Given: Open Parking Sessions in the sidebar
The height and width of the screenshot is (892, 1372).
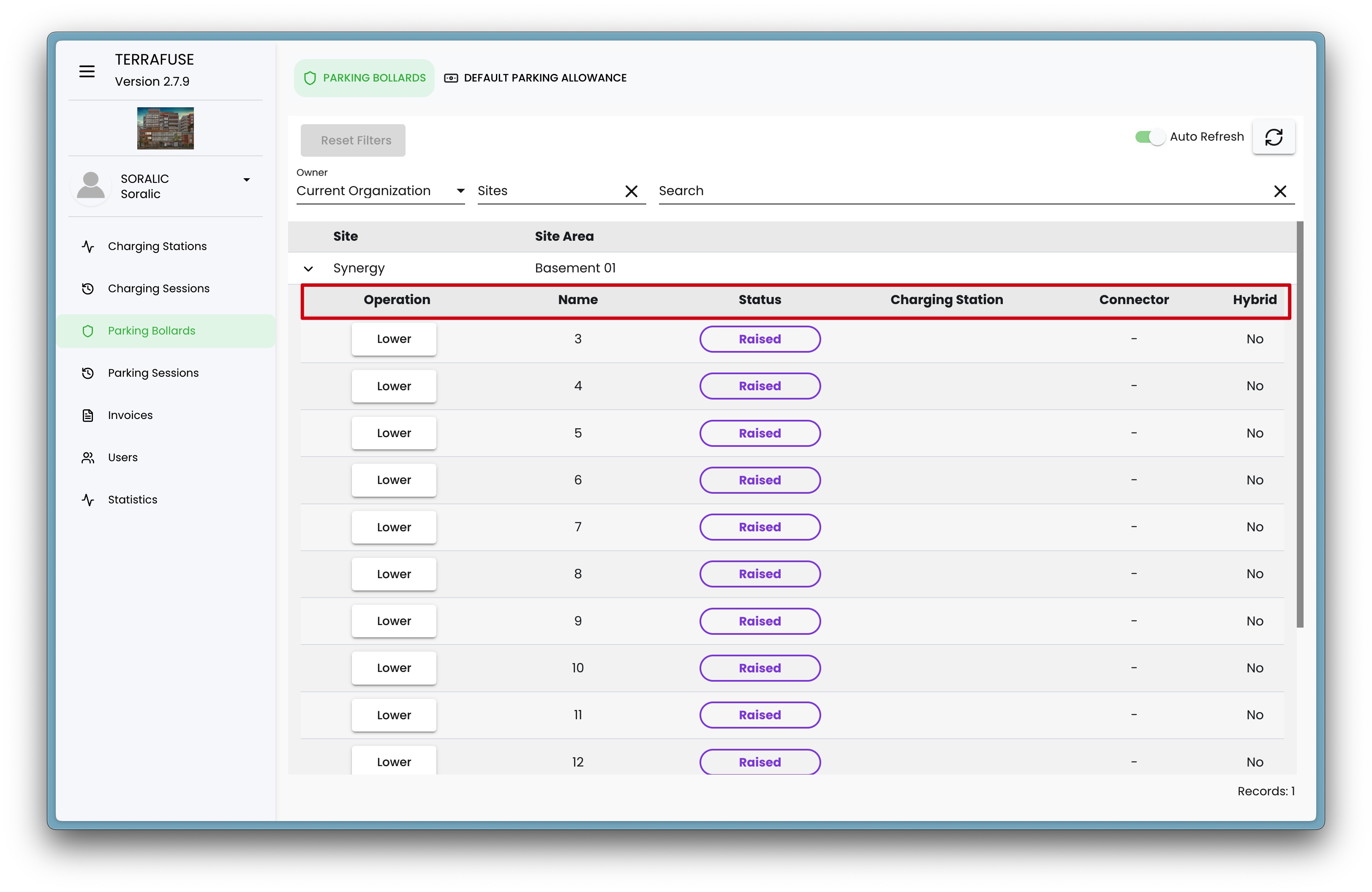Looking at the screenshot, I should 153,373.
